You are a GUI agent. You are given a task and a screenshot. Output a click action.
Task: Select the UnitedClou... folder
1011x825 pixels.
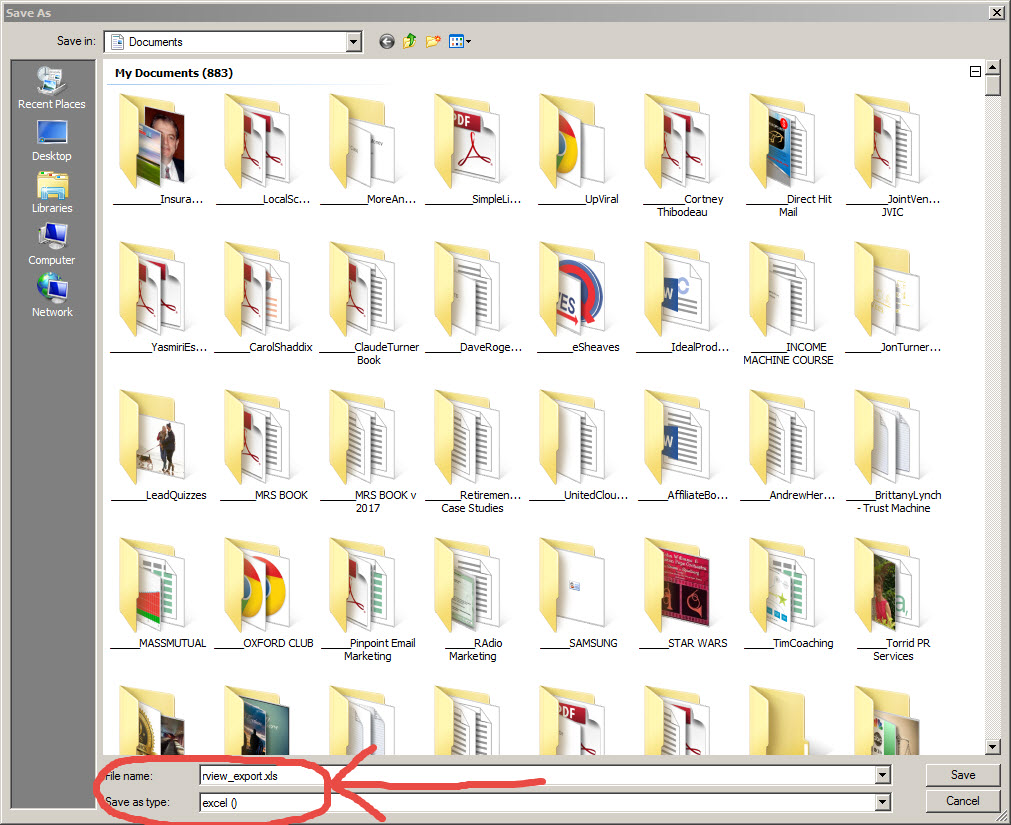(x=578, y=446)
